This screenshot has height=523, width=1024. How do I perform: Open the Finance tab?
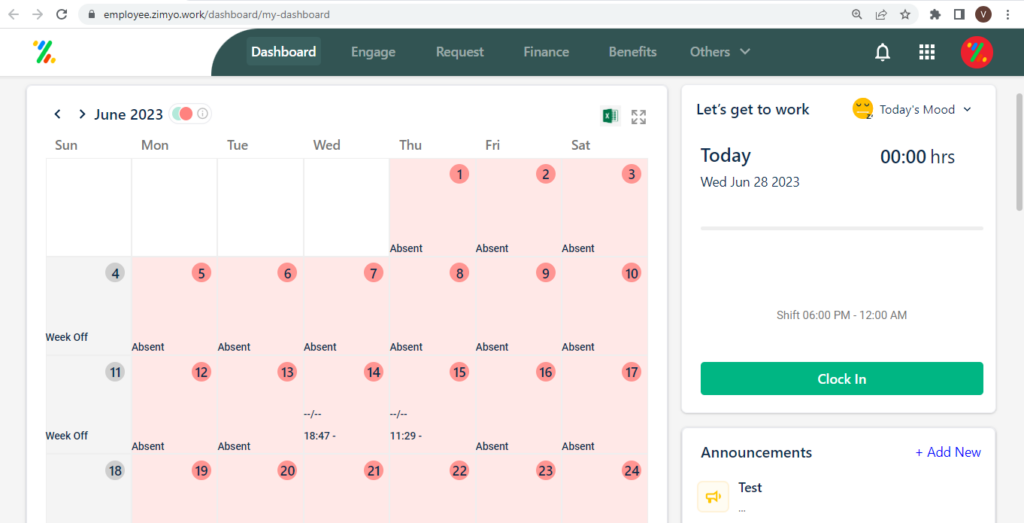click(546, 52)
